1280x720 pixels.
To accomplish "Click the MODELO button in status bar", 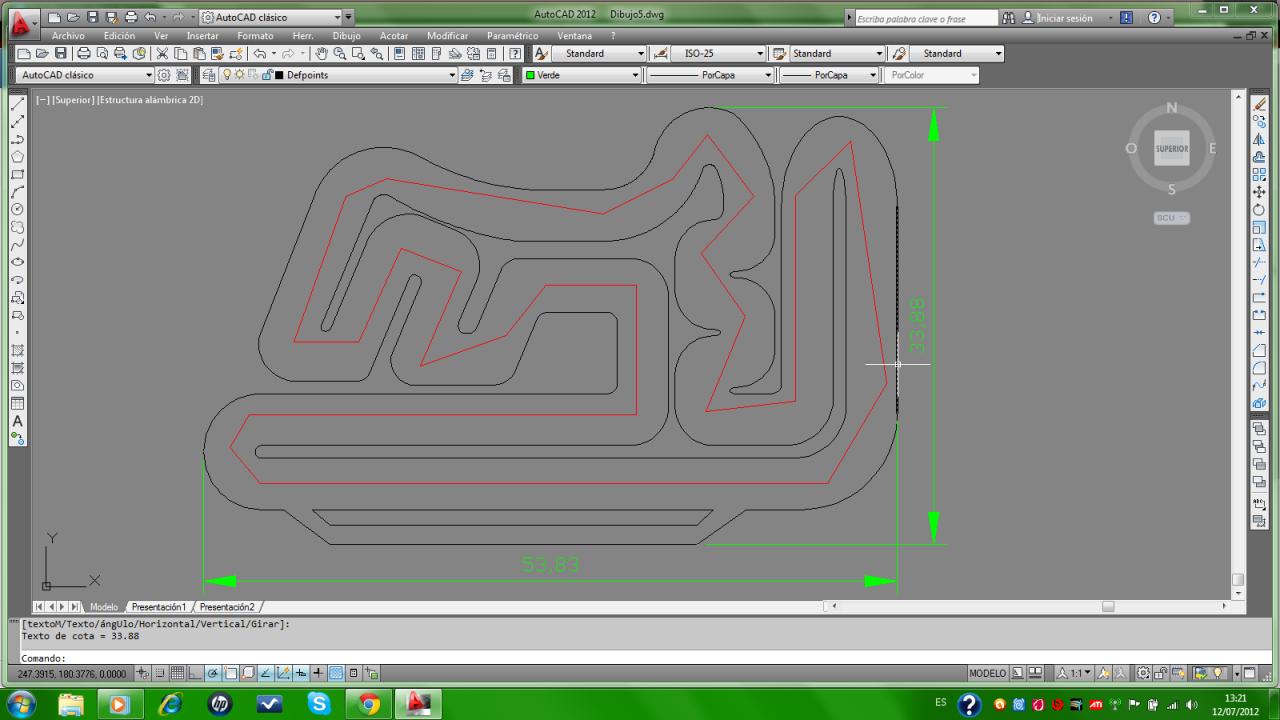I will coord(987,673).
